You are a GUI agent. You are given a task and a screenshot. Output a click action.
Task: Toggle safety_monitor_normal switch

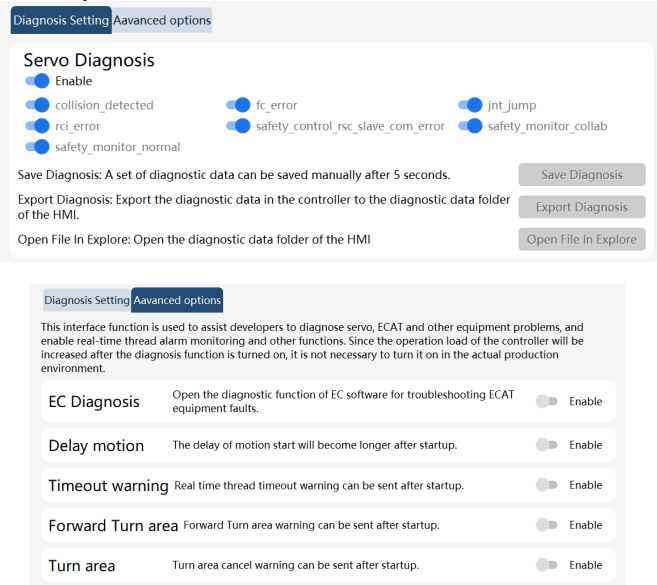click(x=37, y=147)
